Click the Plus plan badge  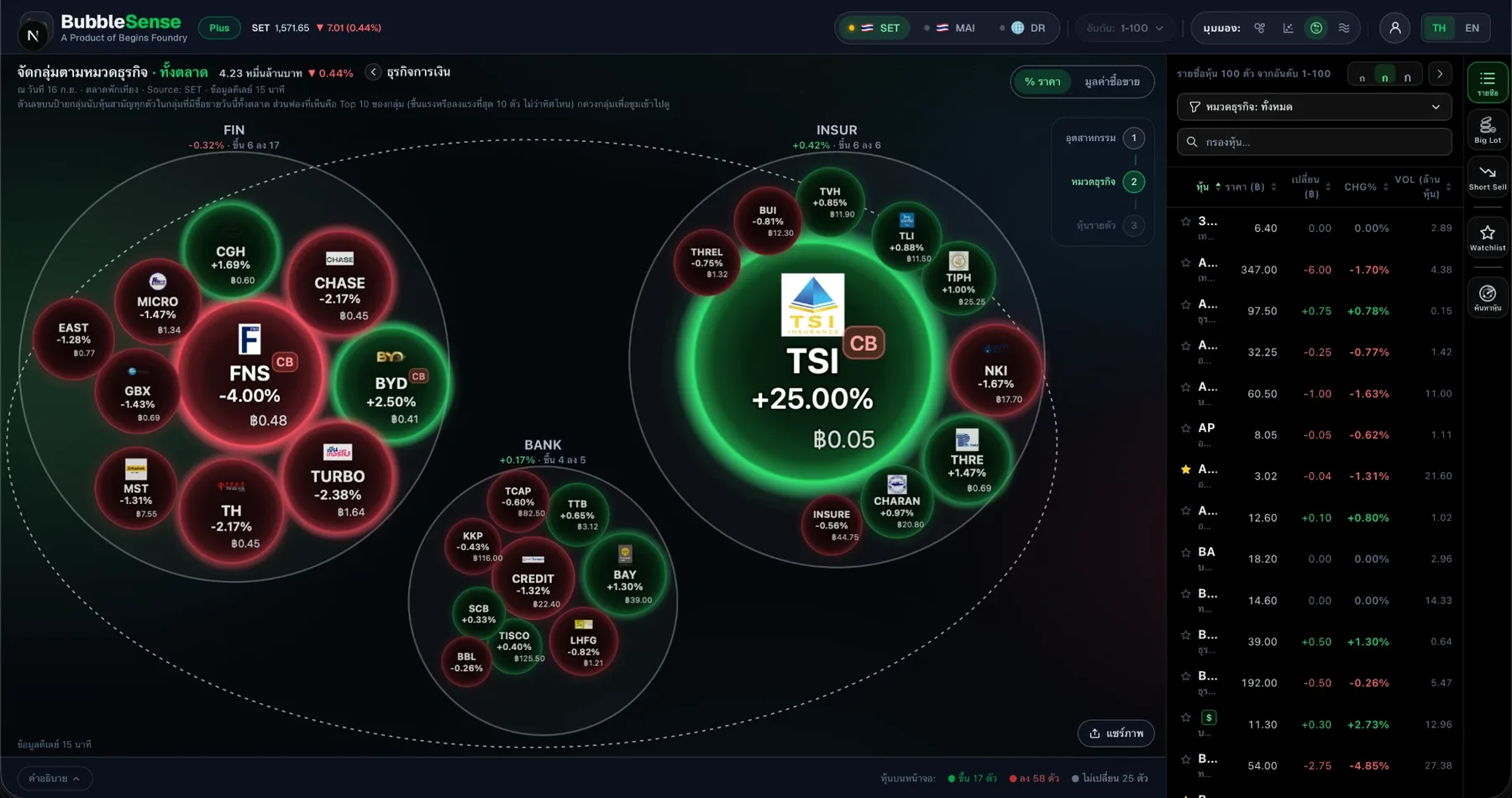click(219, 28)
